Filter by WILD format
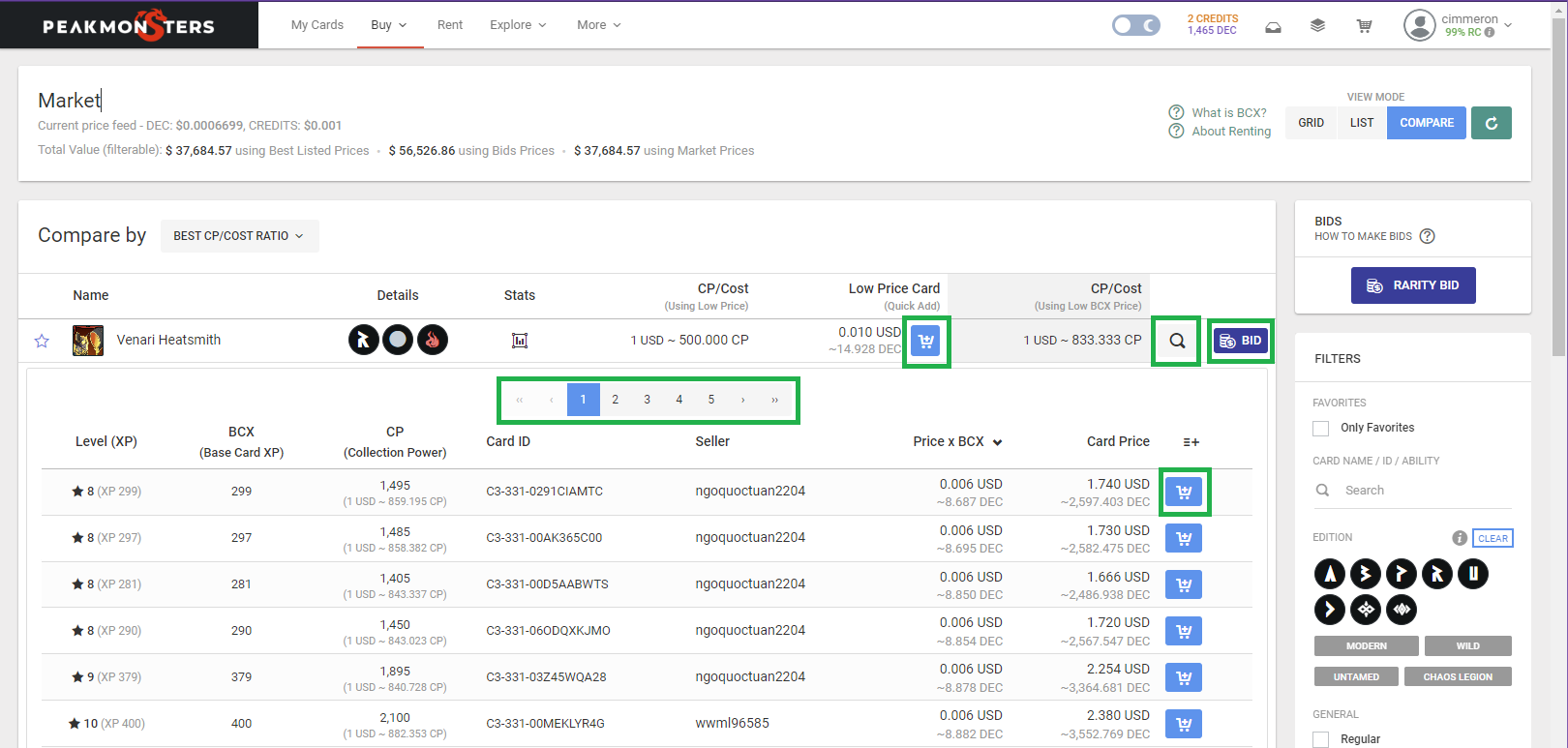Screen dimensions: 1568x748 [x=1467, y=646]
